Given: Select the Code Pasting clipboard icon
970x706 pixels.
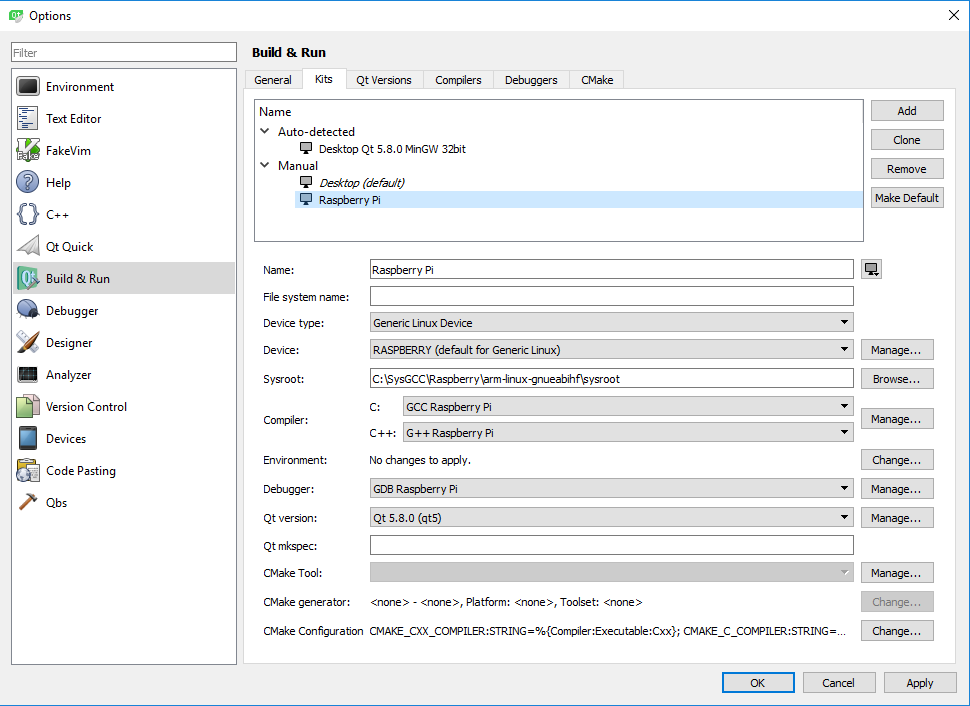Looking at the screenshot, I should click(28, 471).
